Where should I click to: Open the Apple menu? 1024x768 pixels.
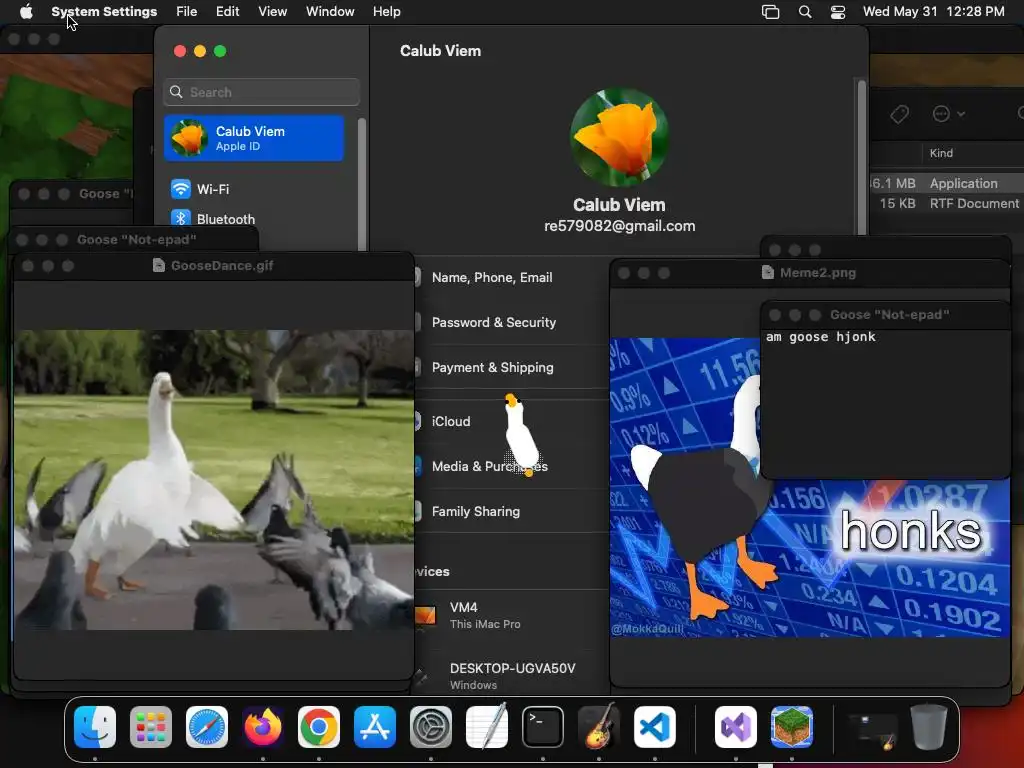[x=26, y=11]
